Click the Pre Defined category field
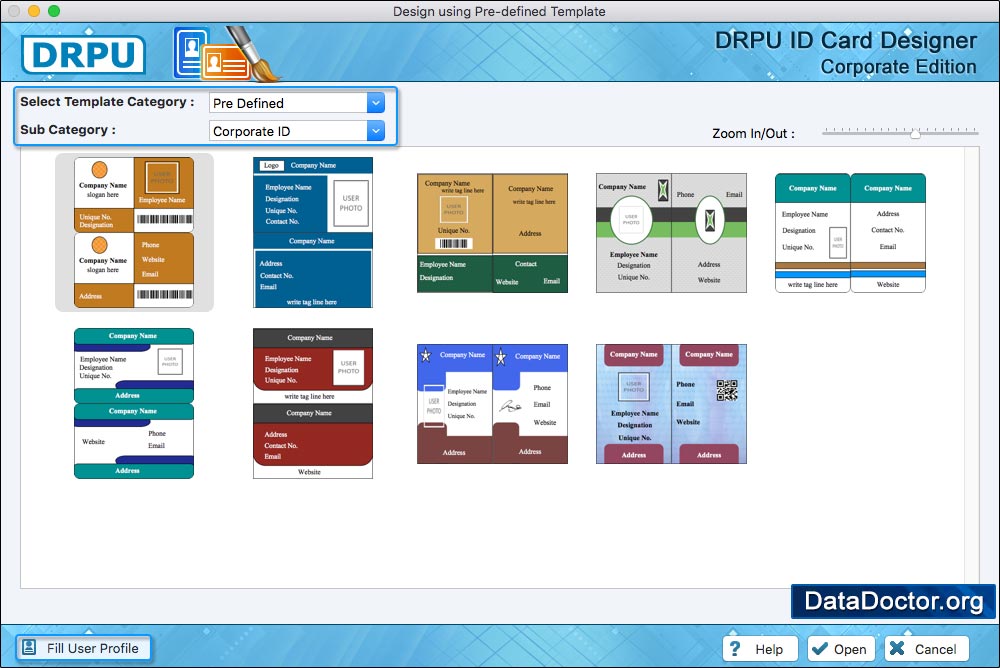The height and width of the screenshot is (668, 1000). 288,103
